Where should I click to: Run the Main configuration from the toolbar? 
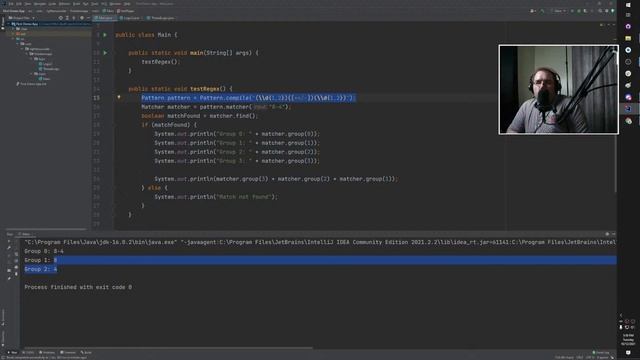pyautogui.click(x=572, y=11)
